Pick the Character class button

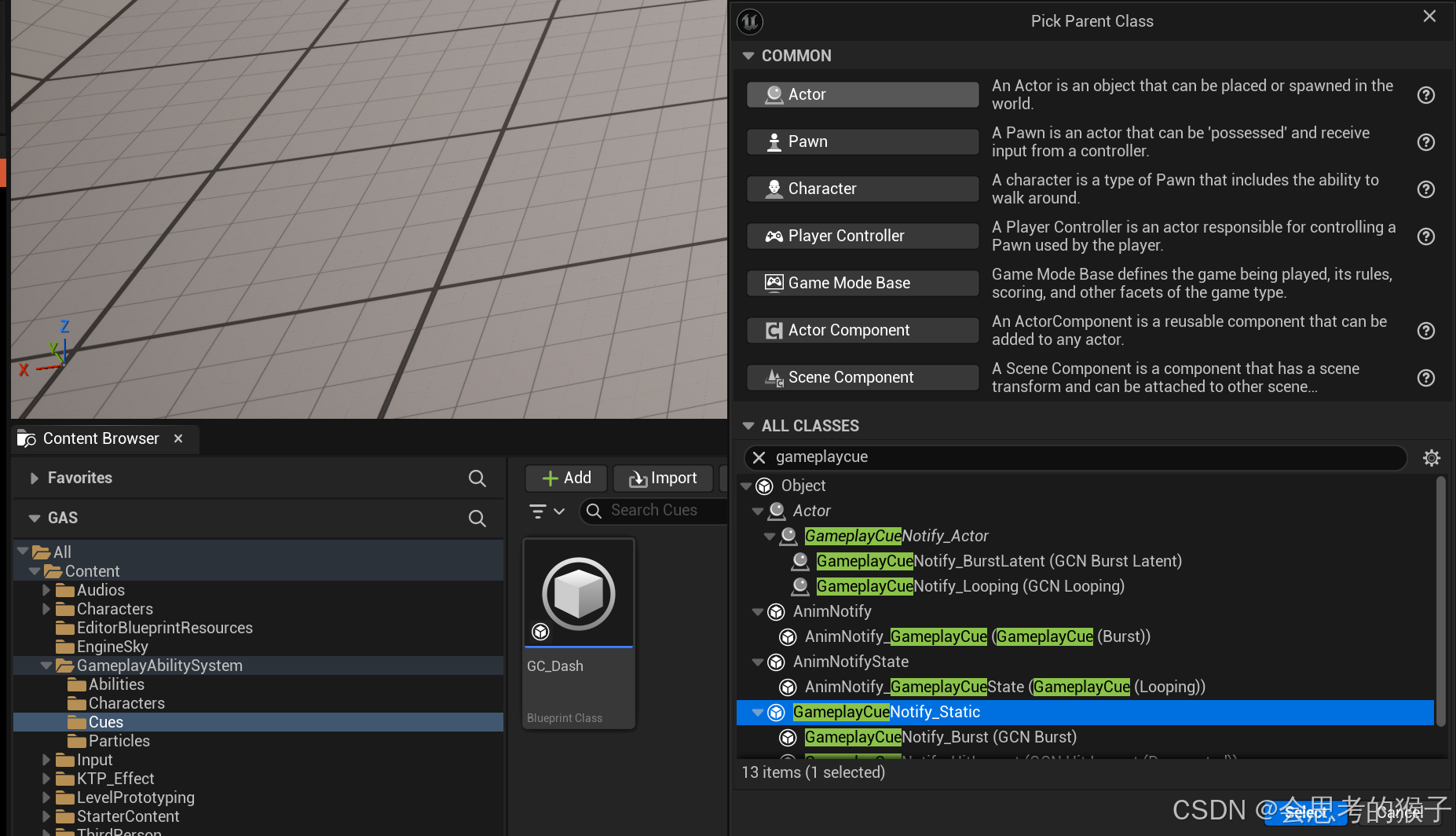(862, 189)
